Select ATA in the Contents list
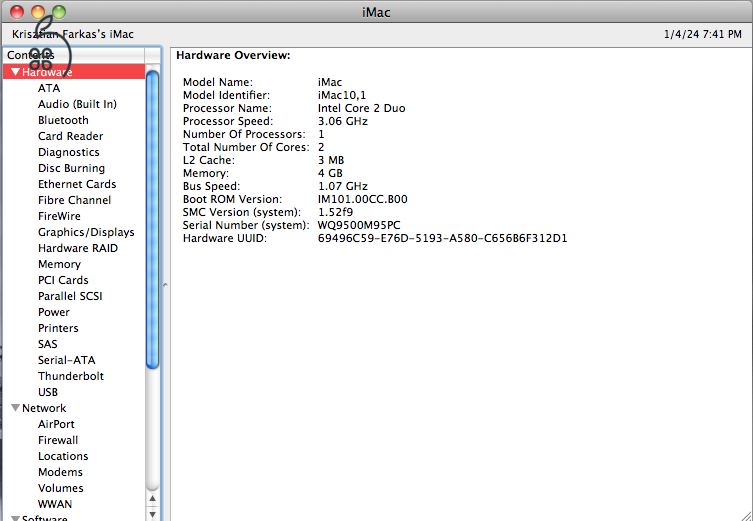The width and height of the screenshot is (753, 521). coord(49,88)
